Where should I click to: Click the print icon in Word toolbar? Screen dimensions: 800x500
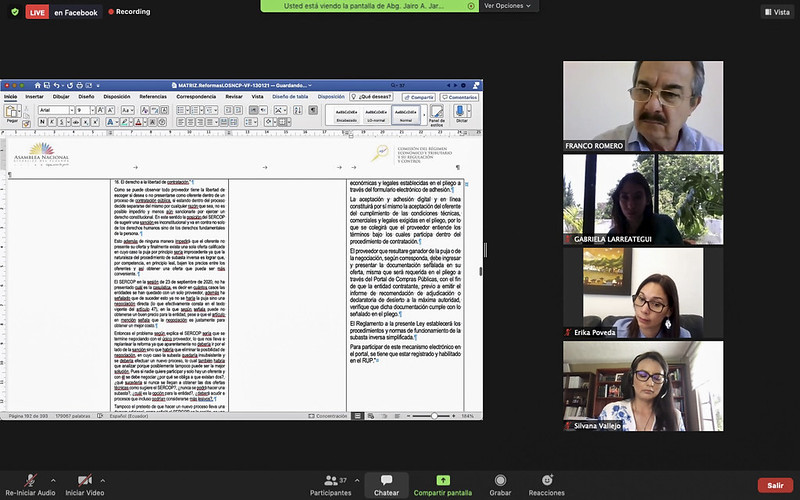point(79,85)
